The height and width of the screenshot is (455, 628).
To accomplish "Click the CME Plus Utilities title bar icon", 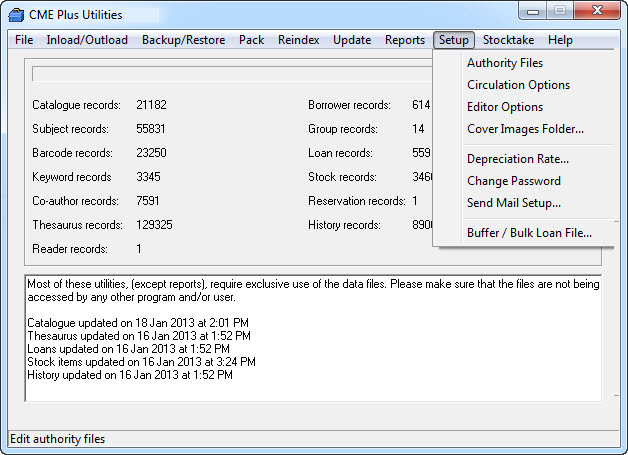I will click(x=16, y=14).
